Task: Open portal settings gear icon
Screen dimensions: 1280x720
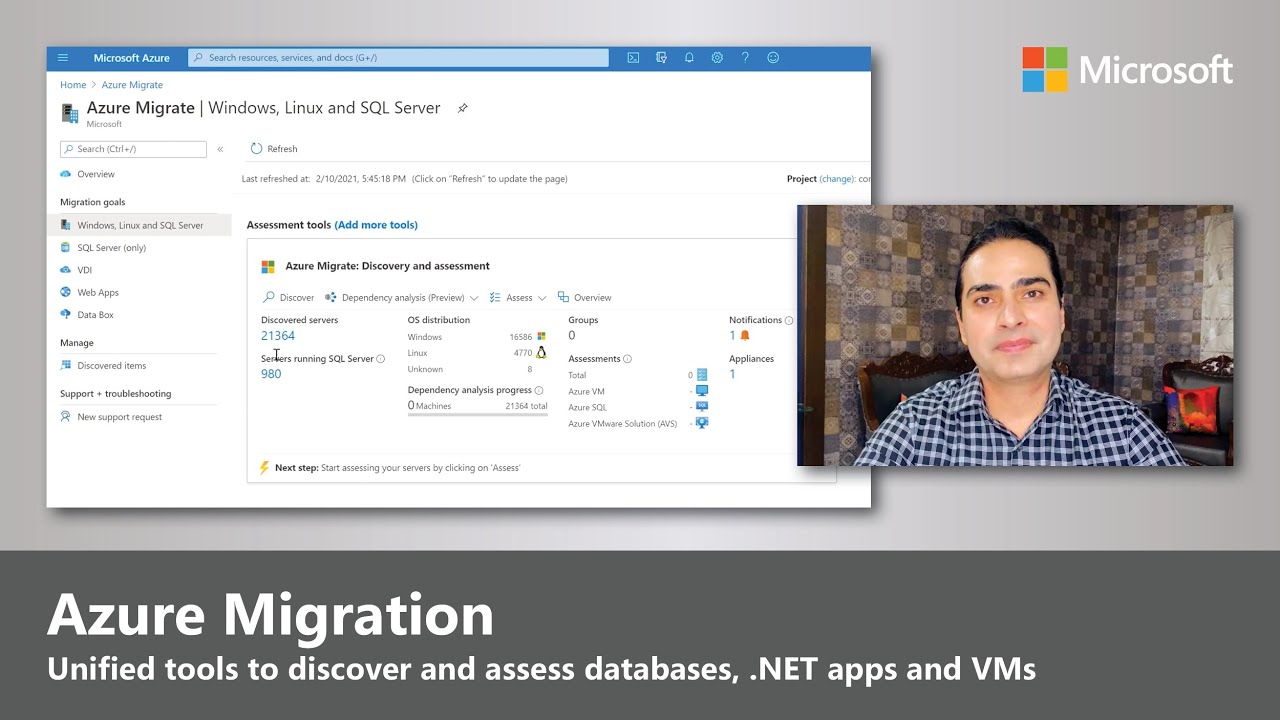Action: pos(717,58)
